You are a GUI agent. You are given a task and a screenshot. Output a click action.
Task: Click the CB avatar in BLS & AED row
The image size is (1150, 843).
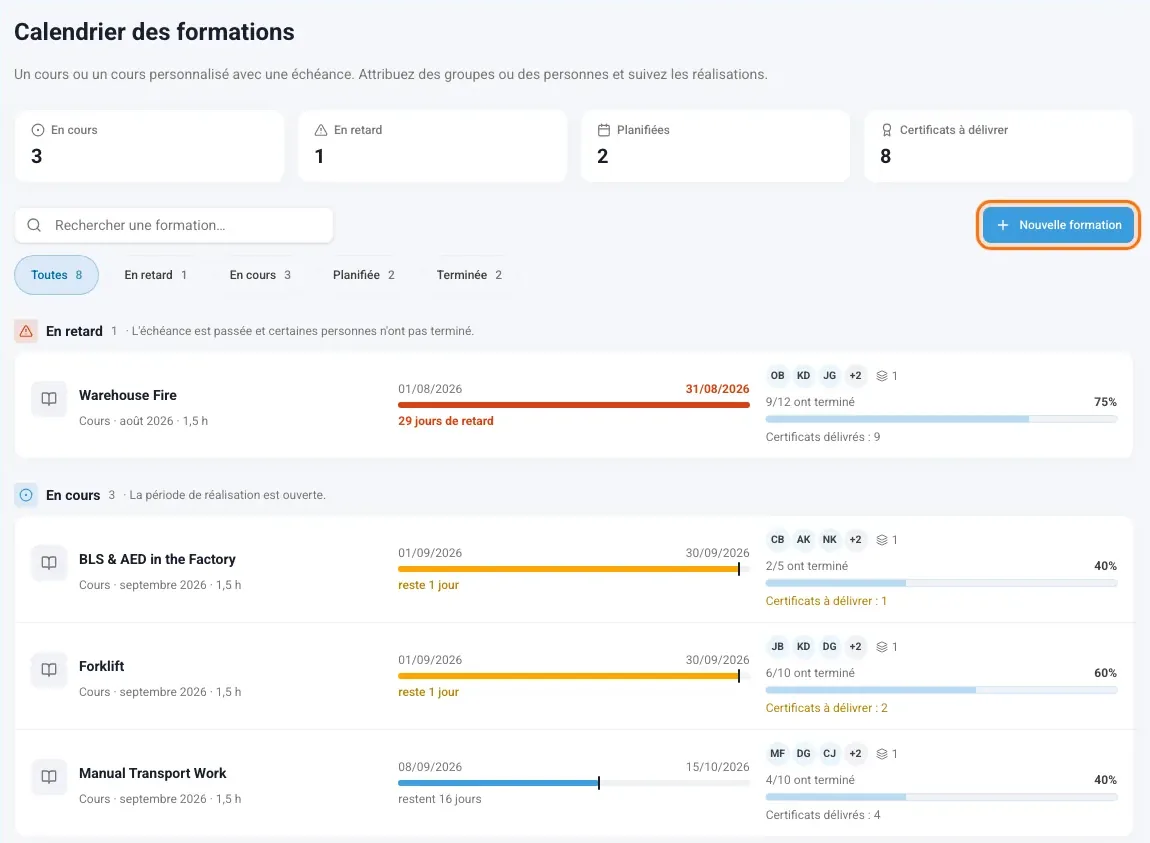pos(777,540)
